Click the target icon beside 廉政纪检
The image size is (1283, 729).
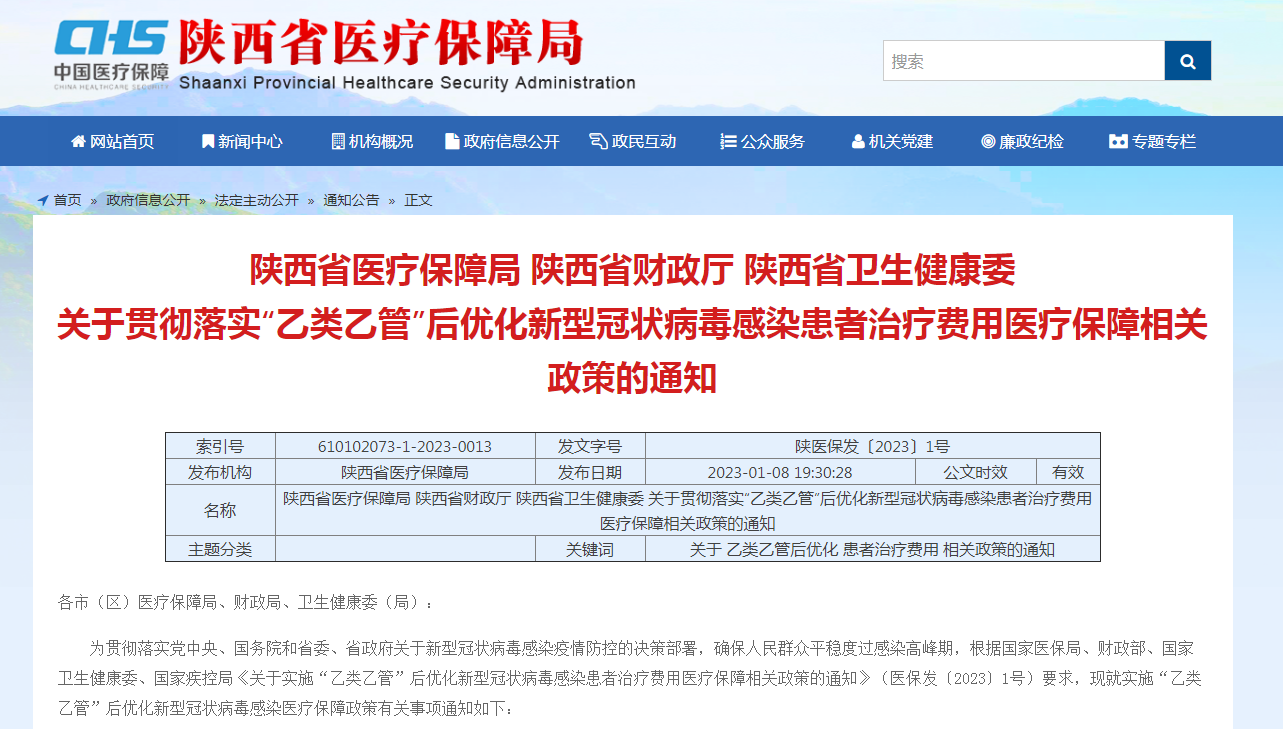tap(988, 142)
